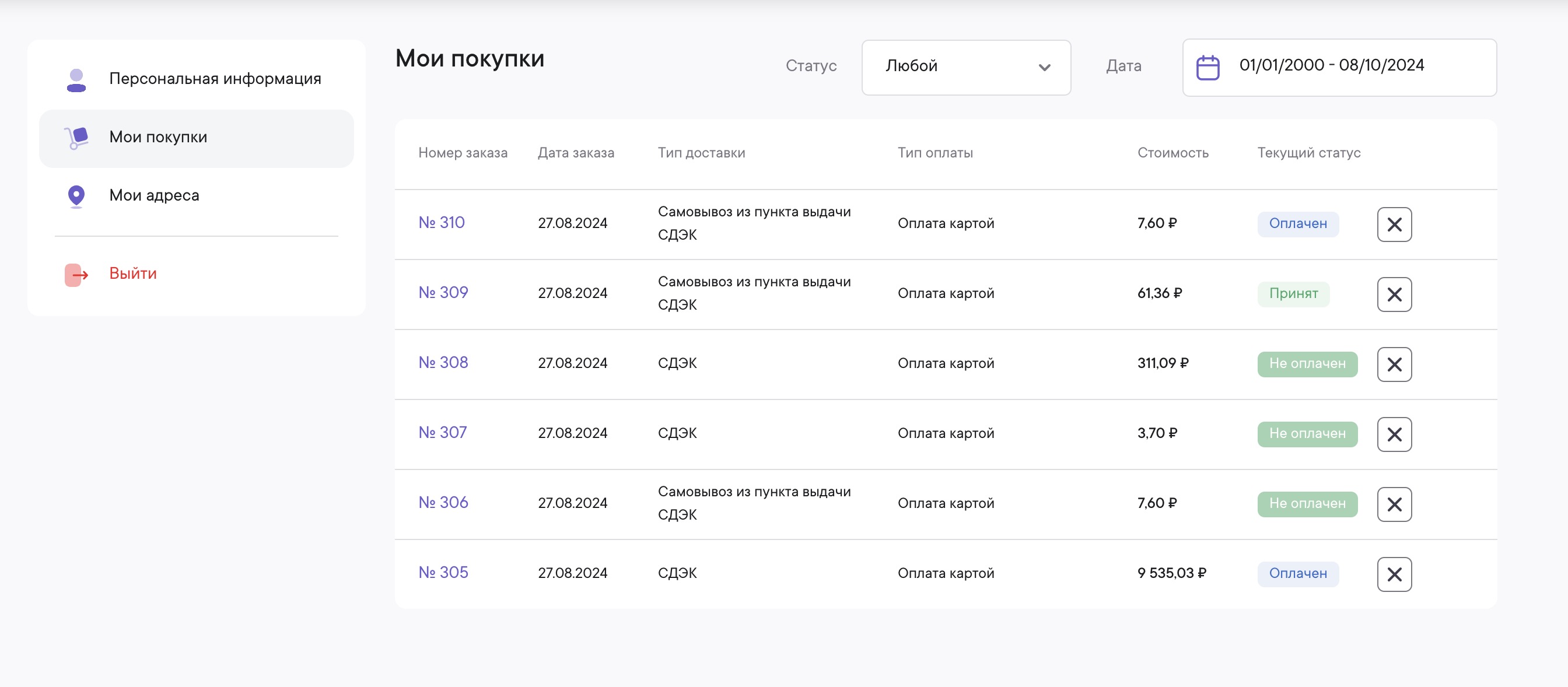
Task: Cancel order № 305 with the X button
Action: [x=1394, y=574]
